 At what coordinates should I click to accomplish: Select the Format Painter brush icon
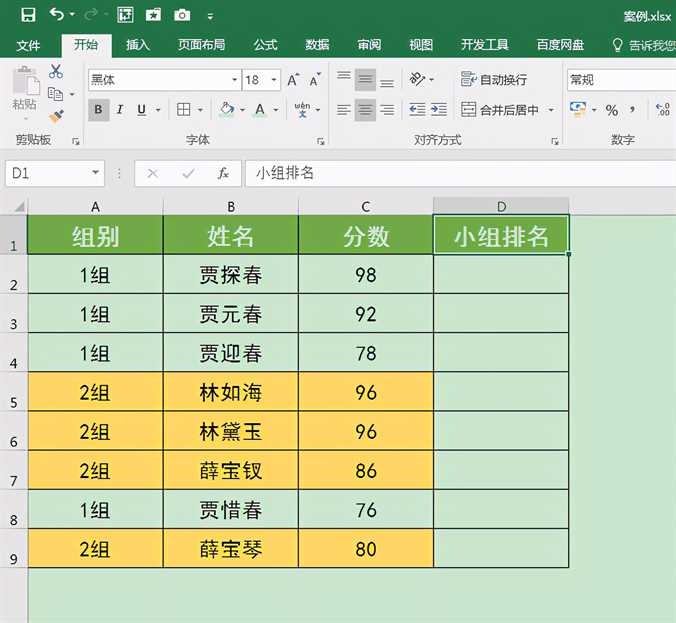(x=56, y=116)
